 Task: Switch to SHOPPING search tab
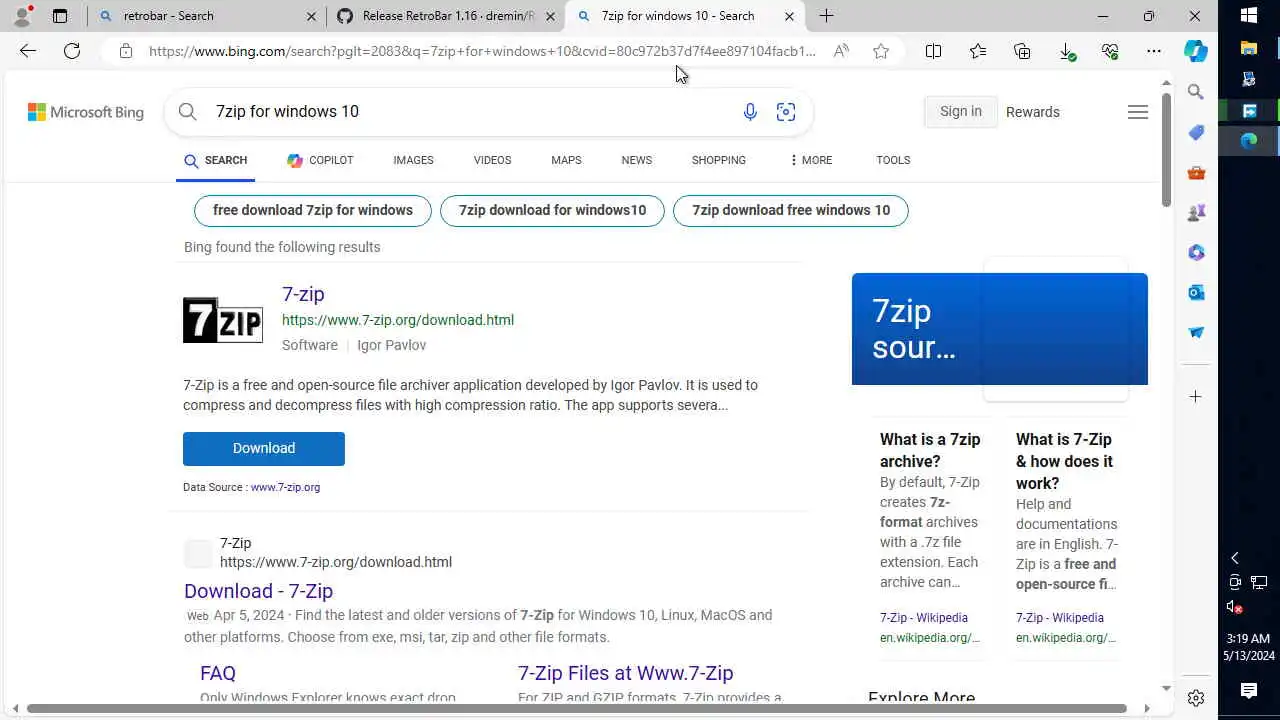719,160
